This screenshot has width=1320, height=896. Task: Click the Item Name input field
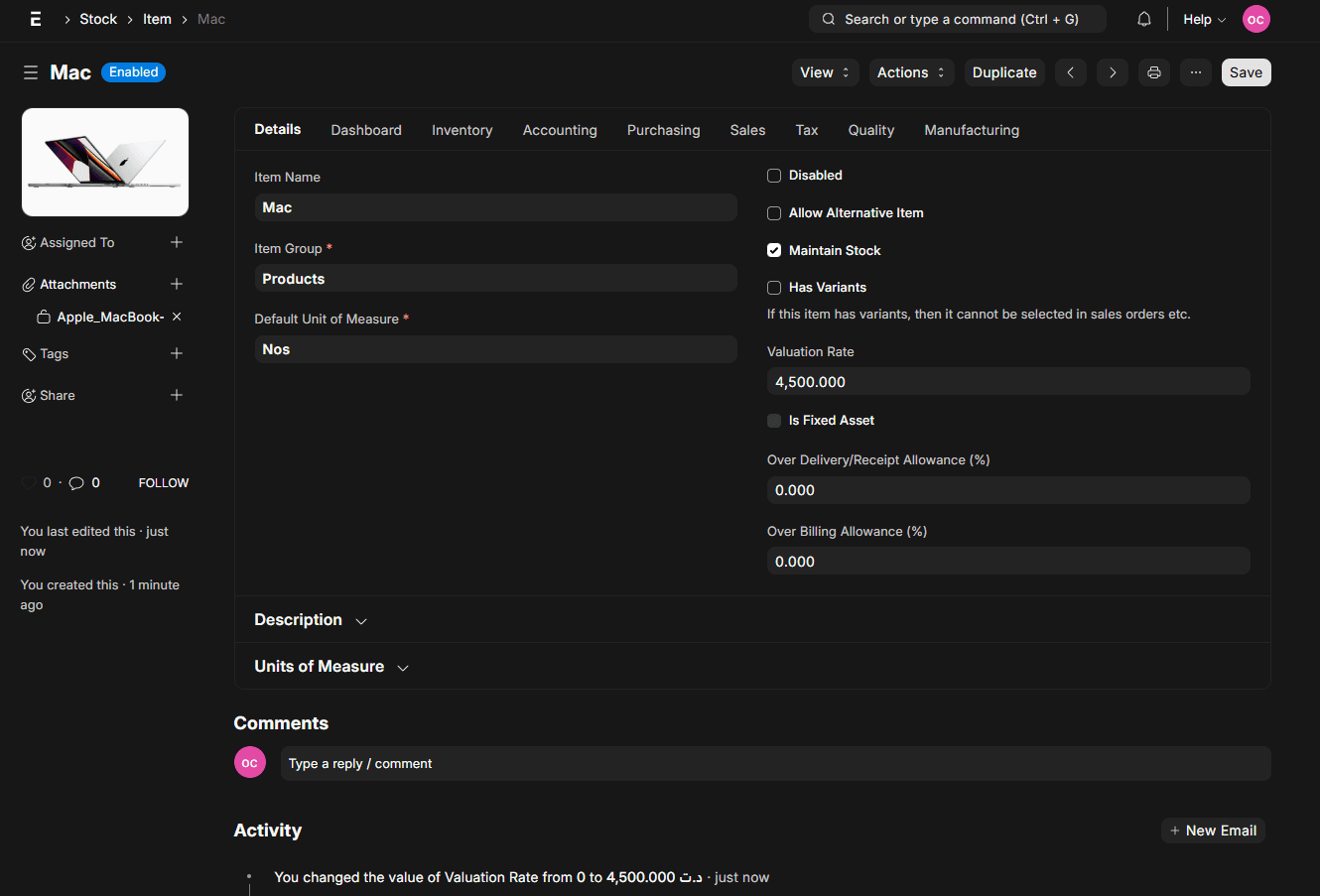[x=495, y=207]
